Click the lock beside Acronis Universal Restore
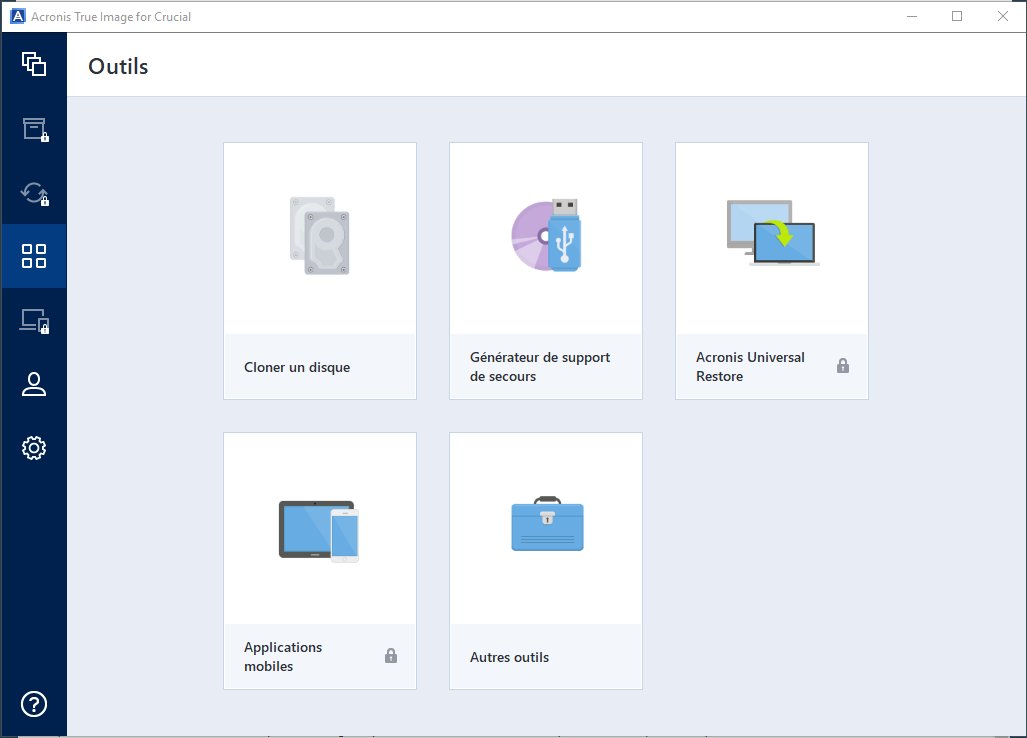This screenshot has width=1027, height=738. point(843,366)
